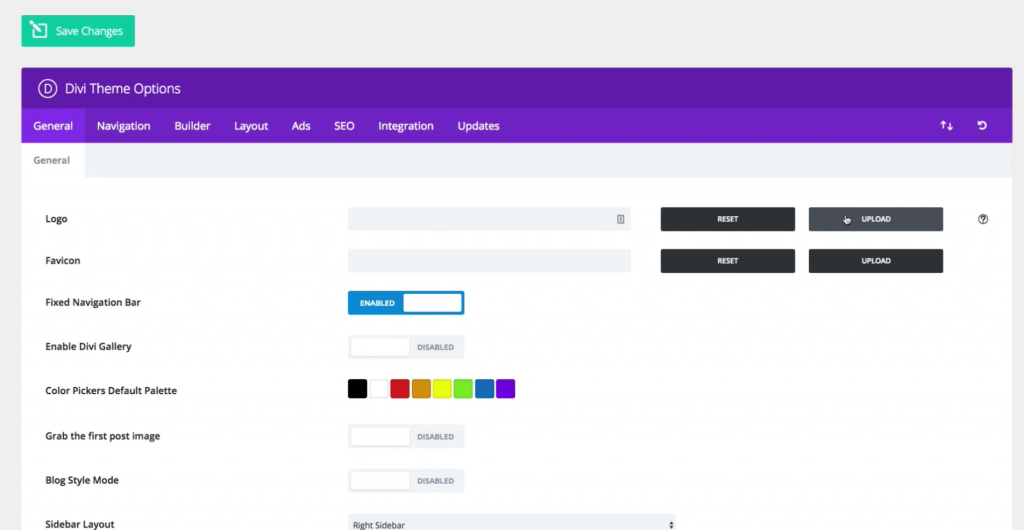
Task: Pick the green palette swatch
Action: pyautogui.click(x=463, y=389)
